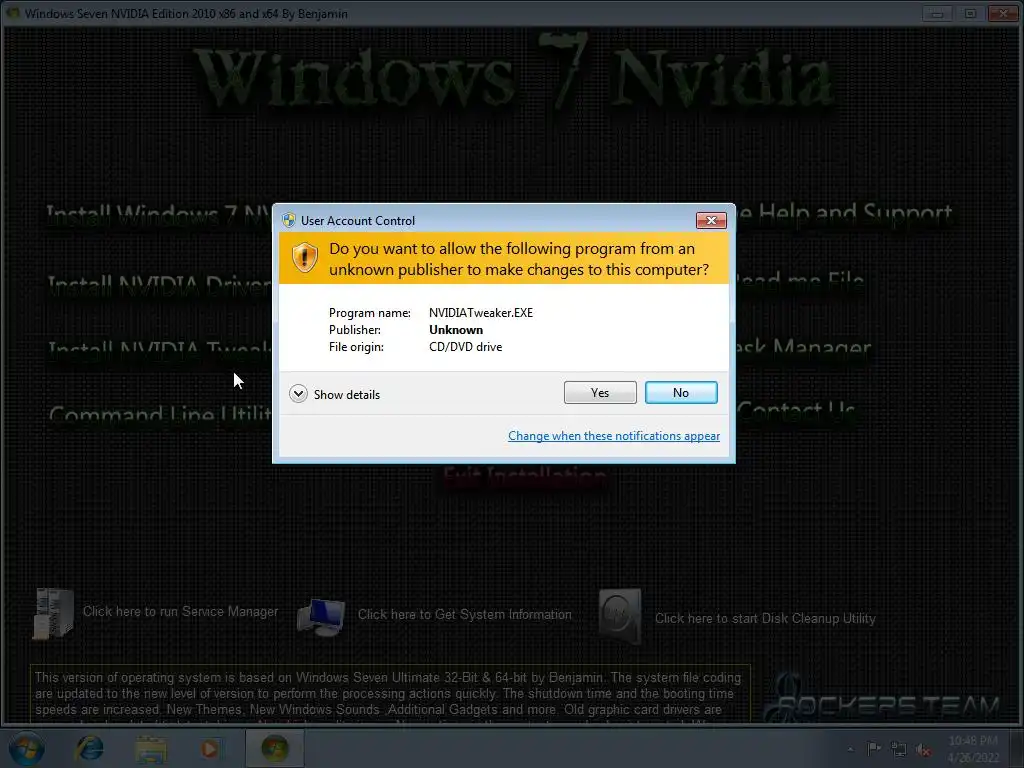Click 'Click here to start Disk Cleanup Utility'
Viewport: 1024px width, 768px height.
pyautogui.click(x=765, y=618)
